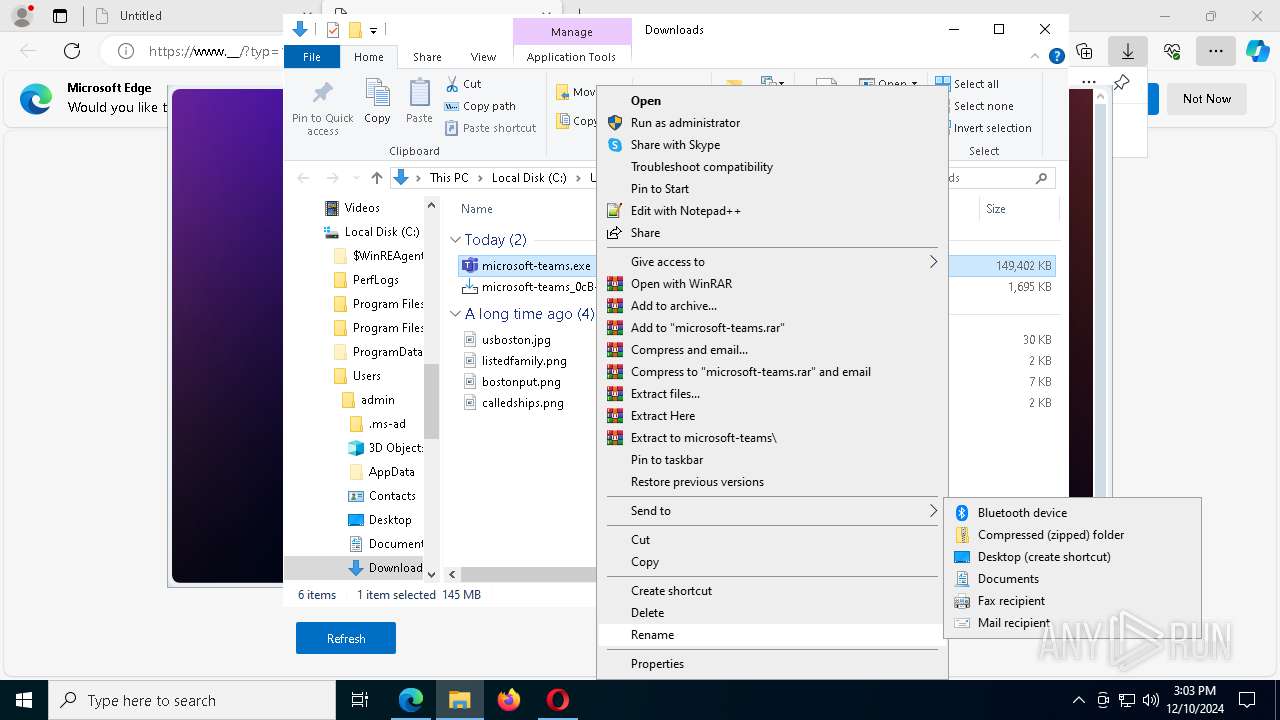Select usboston.jpg file
The width and height of the screenshot is (1280, 720).
click(516, 340)
